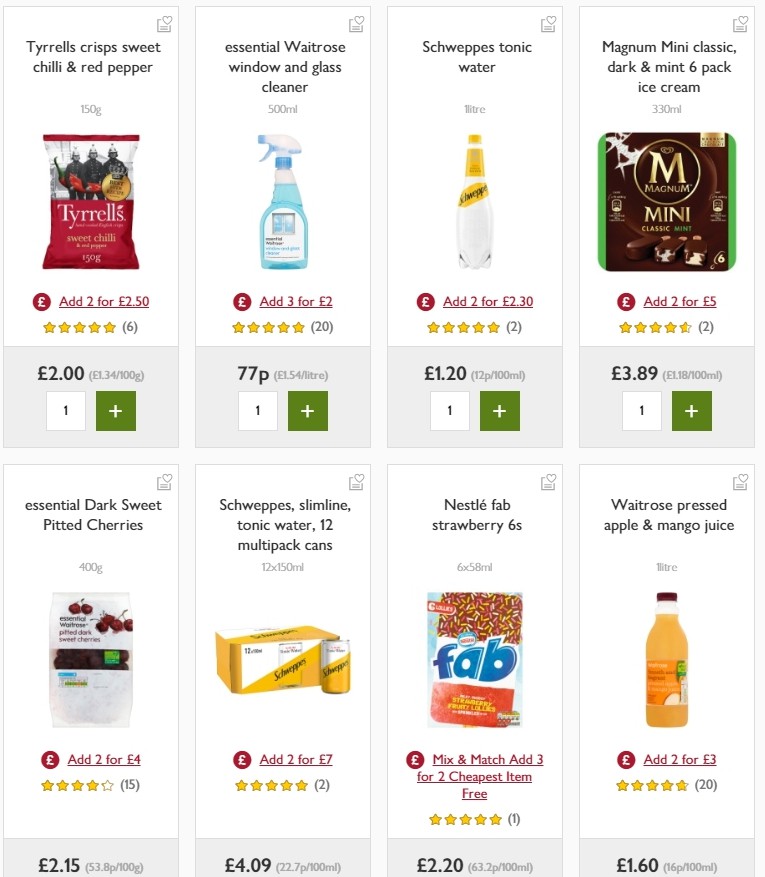This screenshot has width=765, height=877.
Task: Click the £ offer icon on Schweppes tonic water
Action: [424, 301]
